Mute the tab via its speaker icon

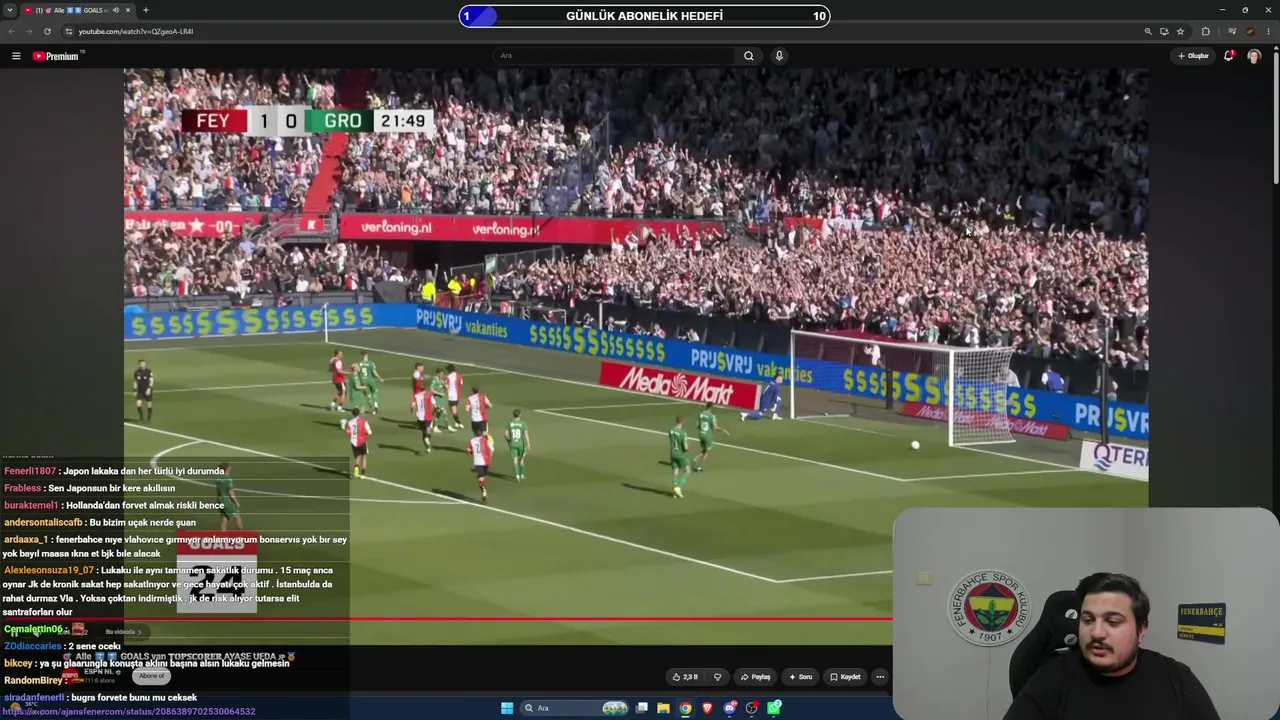pyautogui.click(x=116, y=10)
